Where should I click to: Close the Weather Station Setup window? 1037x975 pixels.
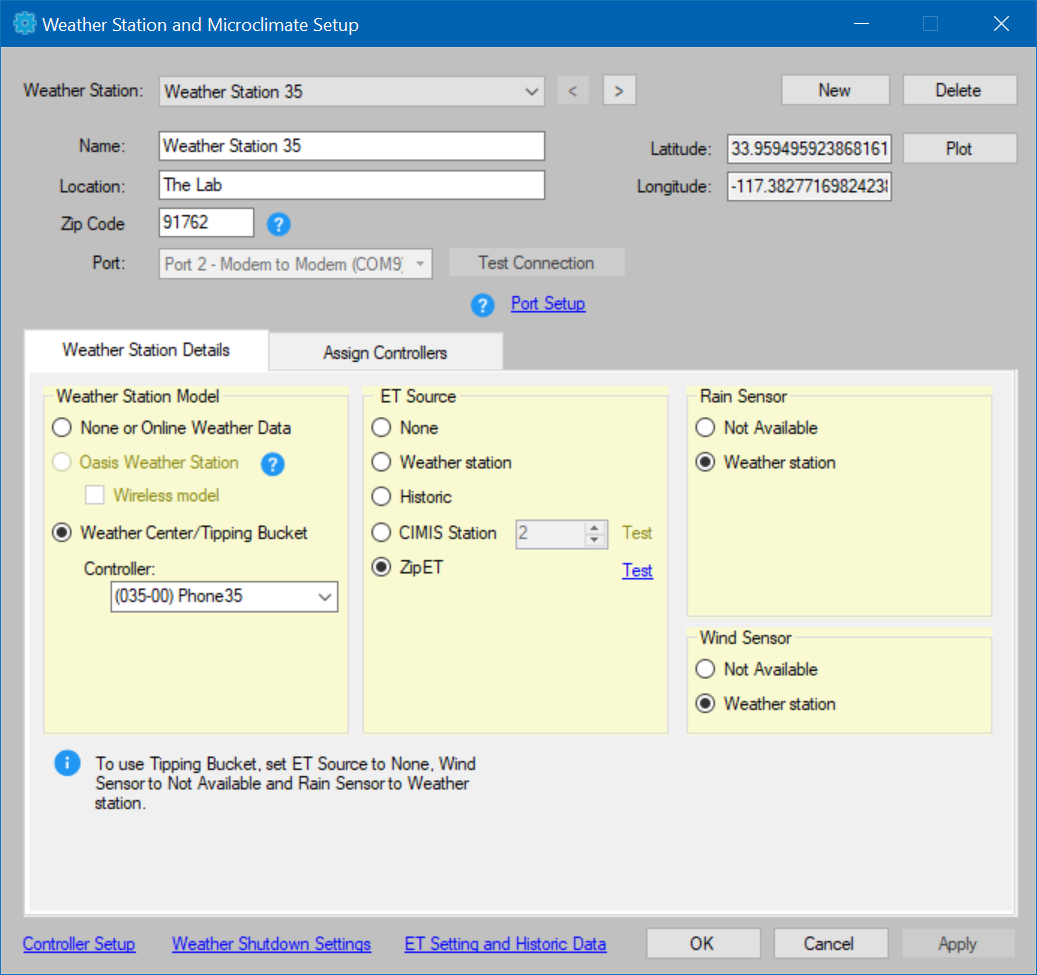tap(1001, 24)
